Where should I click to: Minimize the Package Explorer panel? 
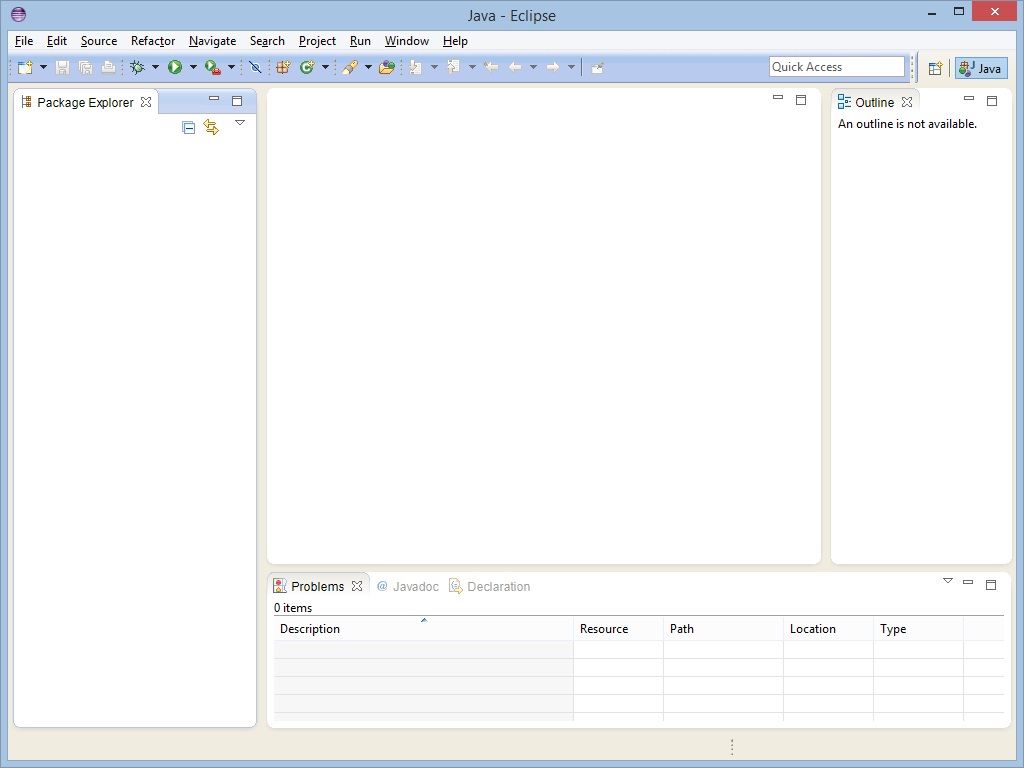point(214,99)
